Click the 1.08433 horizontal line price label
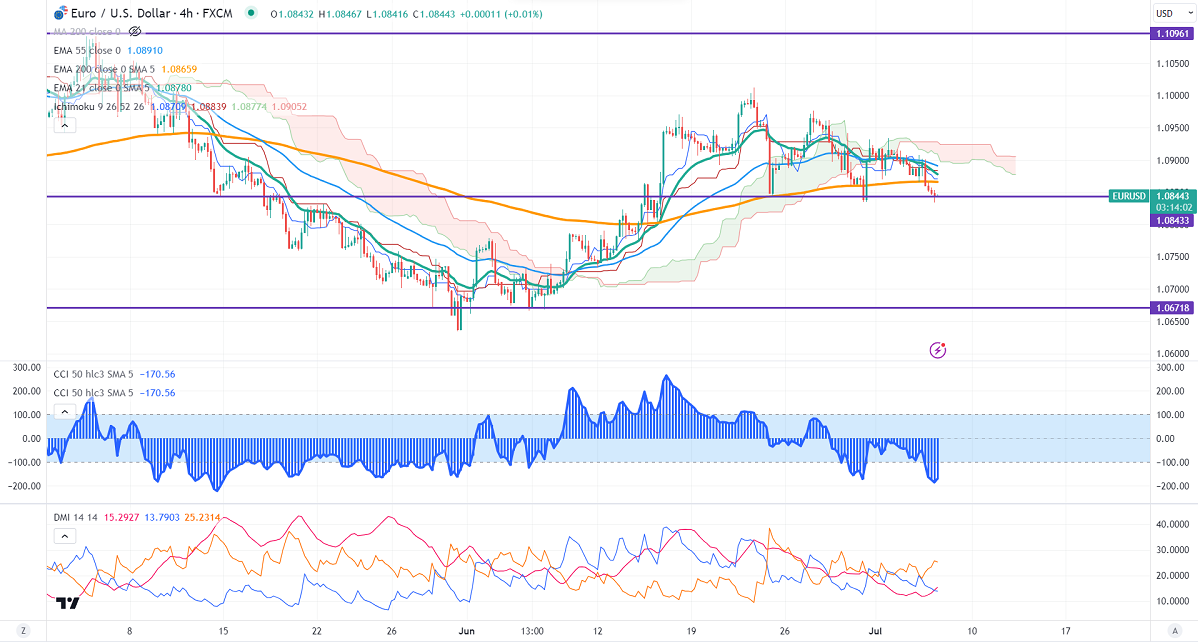Screen dimensions: 1198x642 pyautogui.click(x=1172, y=220)
